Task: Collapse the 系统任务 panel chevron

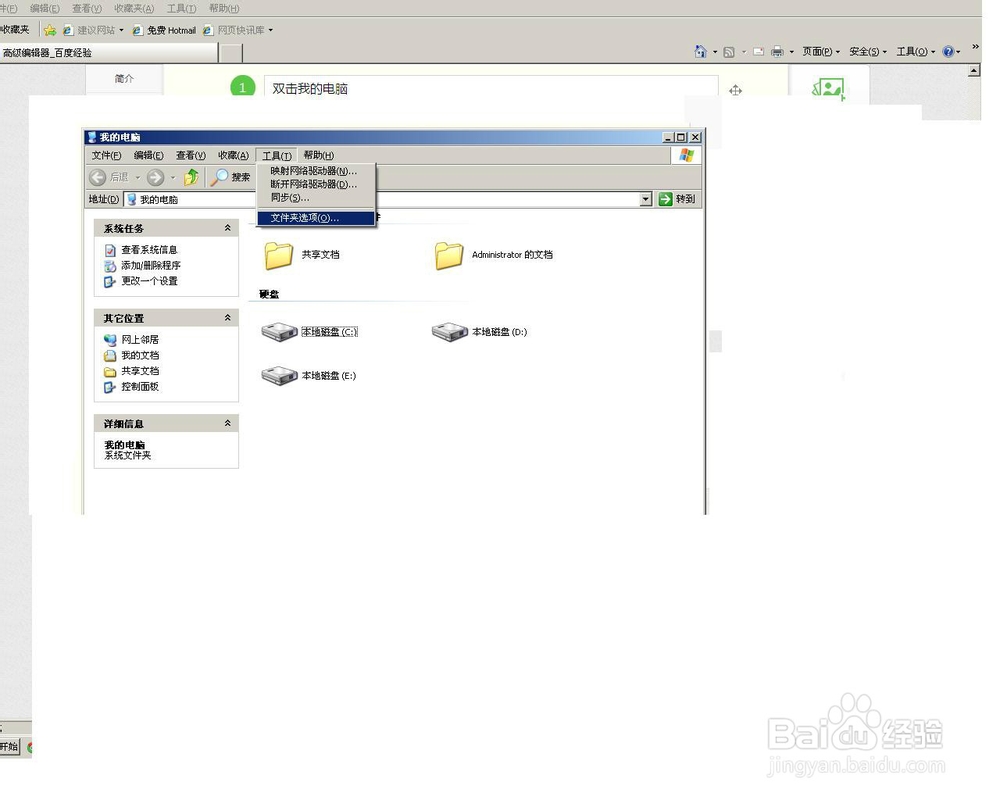Action: tap(228, 228)
